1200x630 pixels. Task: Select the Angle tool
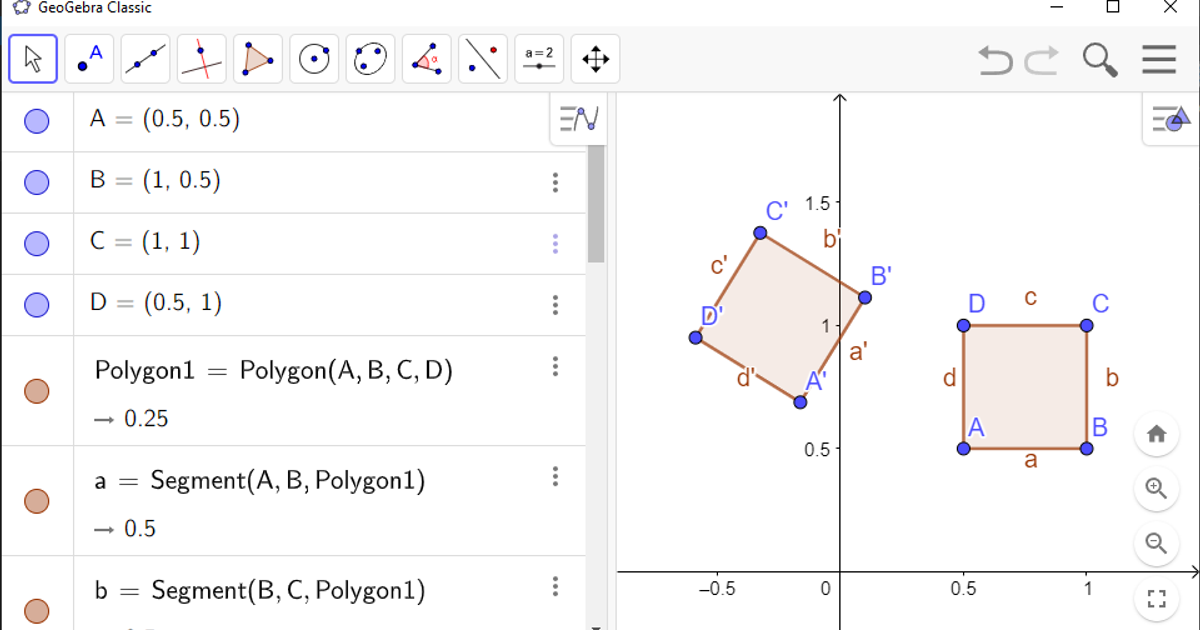pyautogui.click(x=426, y=59)
